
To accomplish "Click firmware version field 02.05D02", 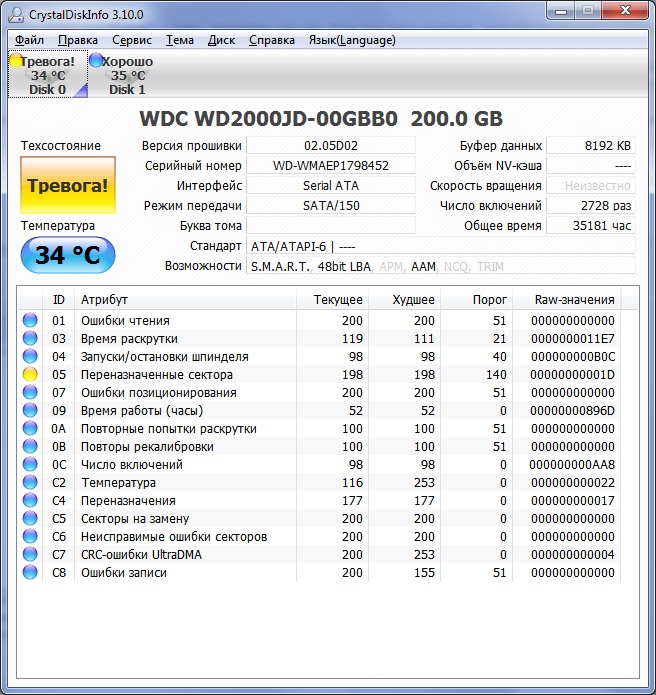I will (331, 145).
